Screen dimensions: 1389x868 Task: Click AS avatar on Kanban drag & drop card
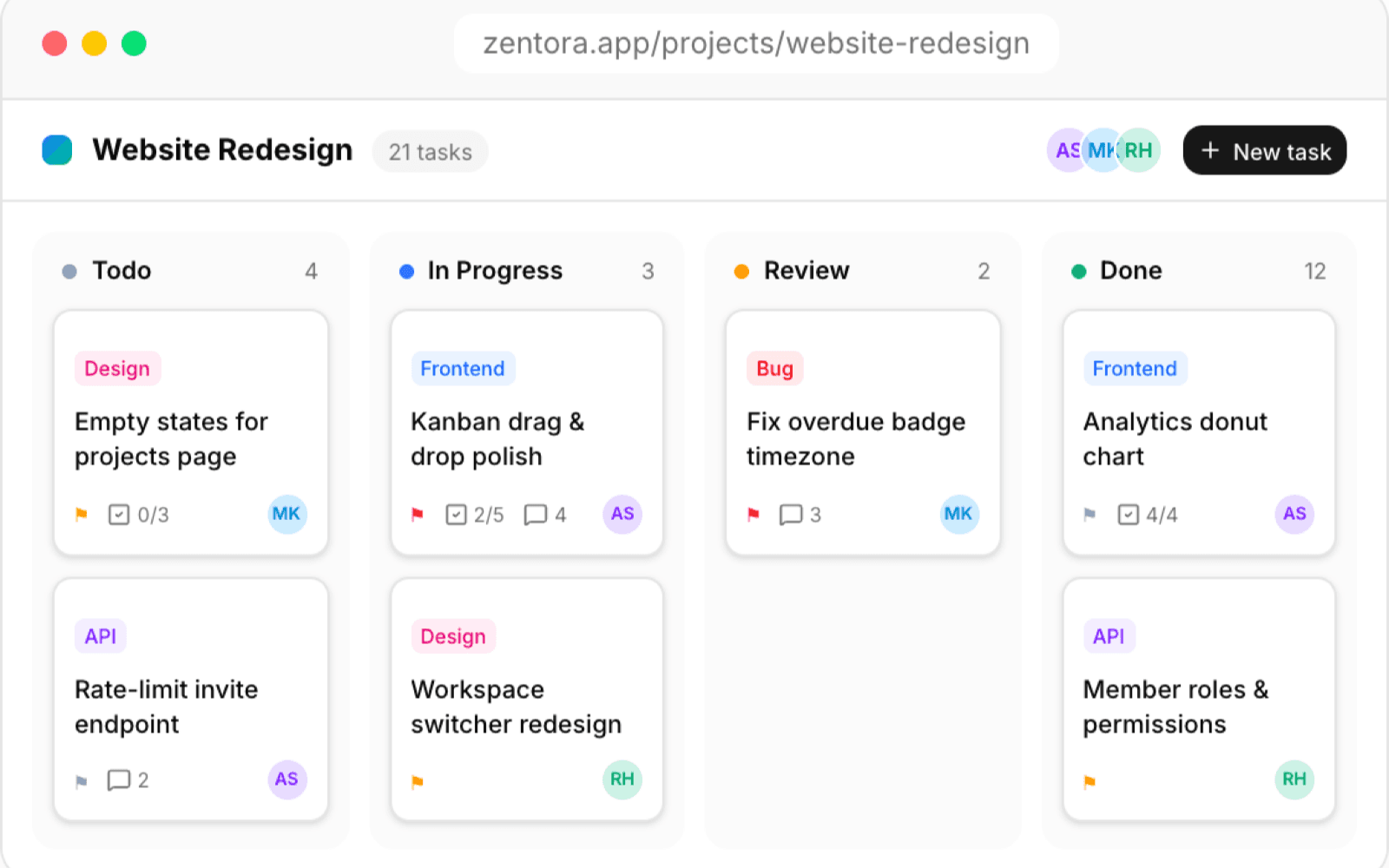pos(622,514)
